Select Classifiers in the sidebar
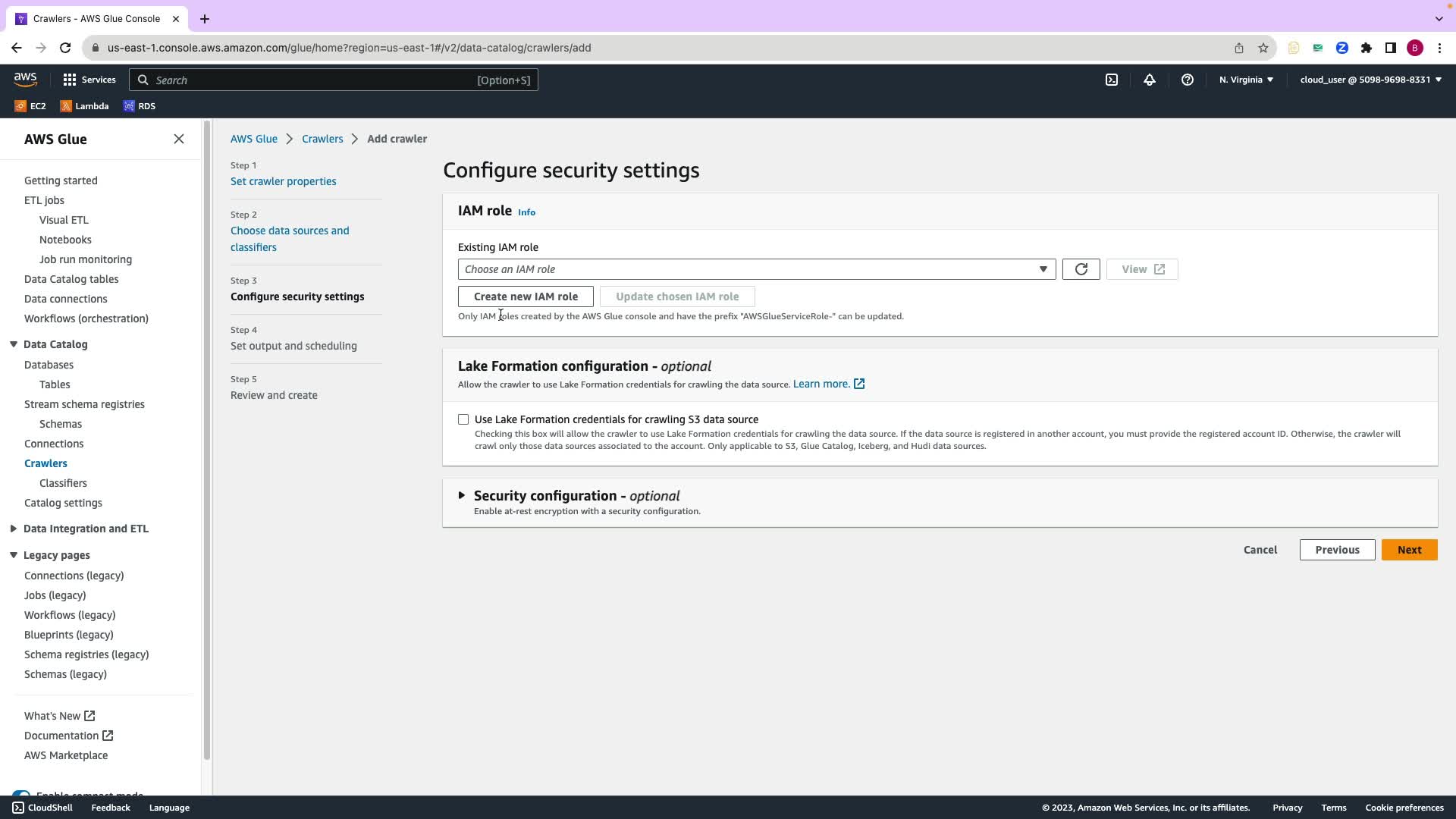The image size is (1456, 819). (x=63, y=483)
